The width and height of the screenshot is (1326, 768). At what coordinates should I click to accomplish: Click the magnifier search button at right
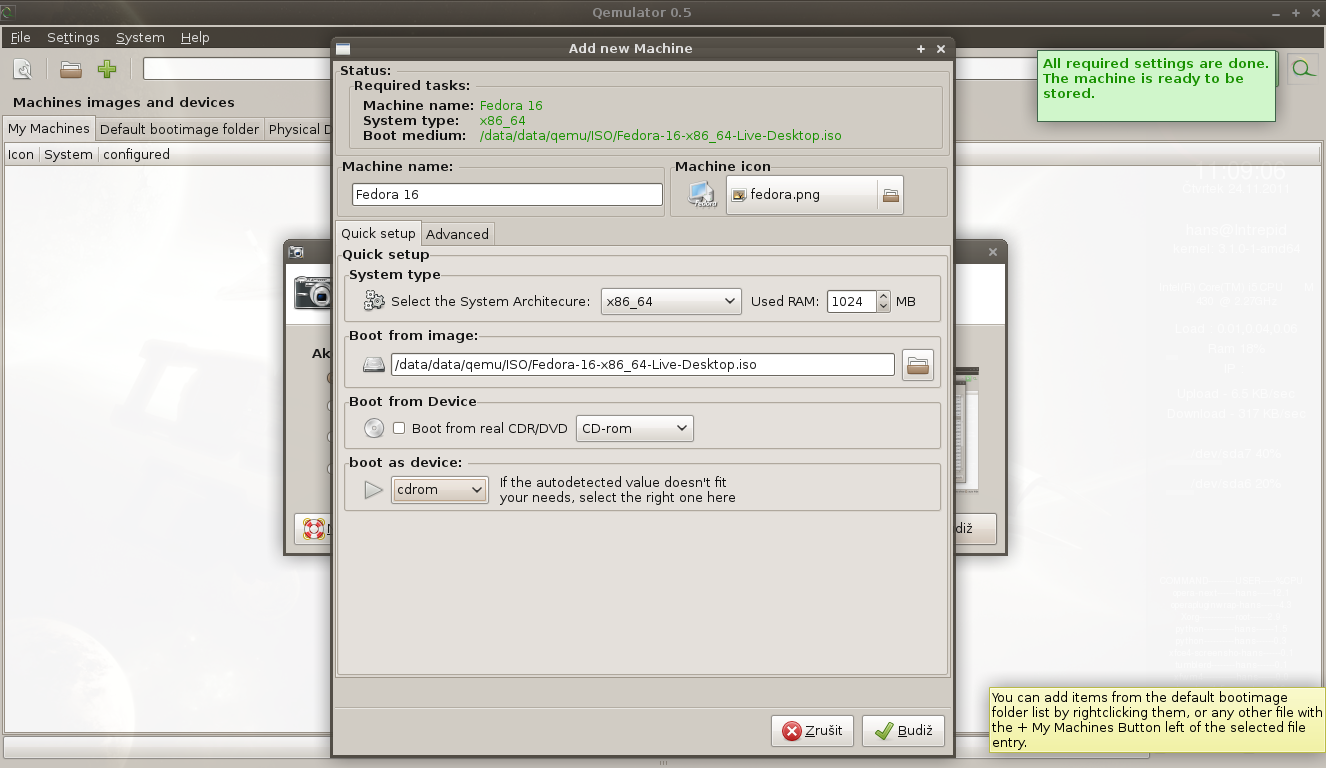pos(1302,69)
